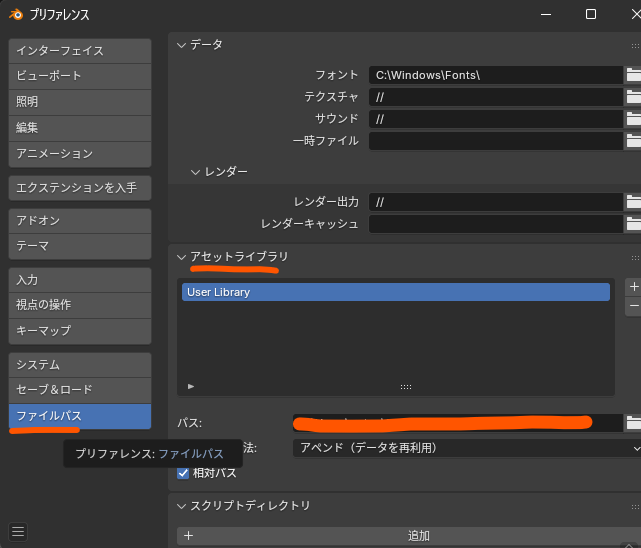Collapse the データ panel

tap(182, 45)
